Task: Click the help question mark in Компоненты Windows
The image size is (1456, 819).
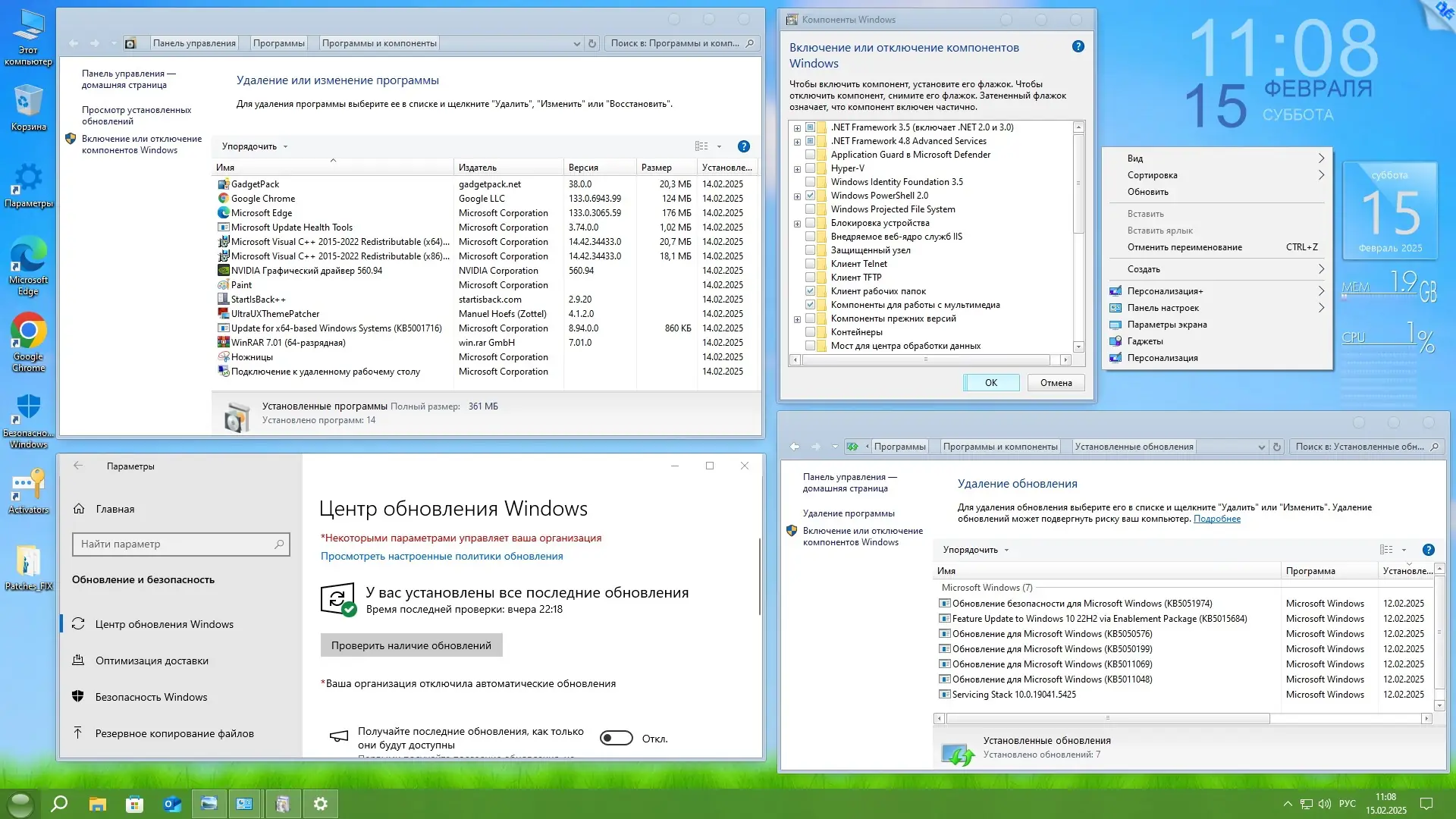Action: coord(1078,46)
